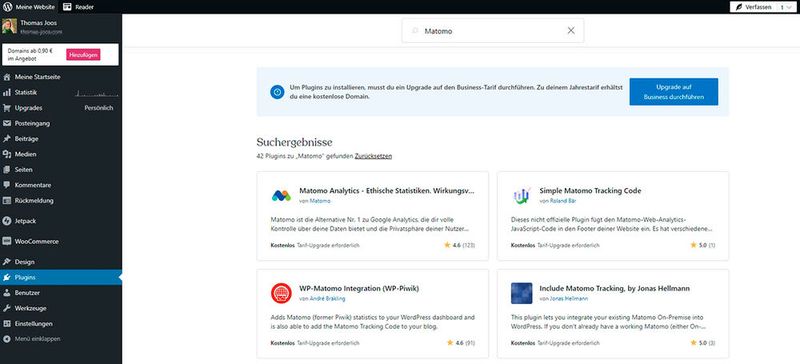Open Include Matomo Tracking, by Jonas Hellmann title
Screen dimensions: 800x364
point(615,288)
